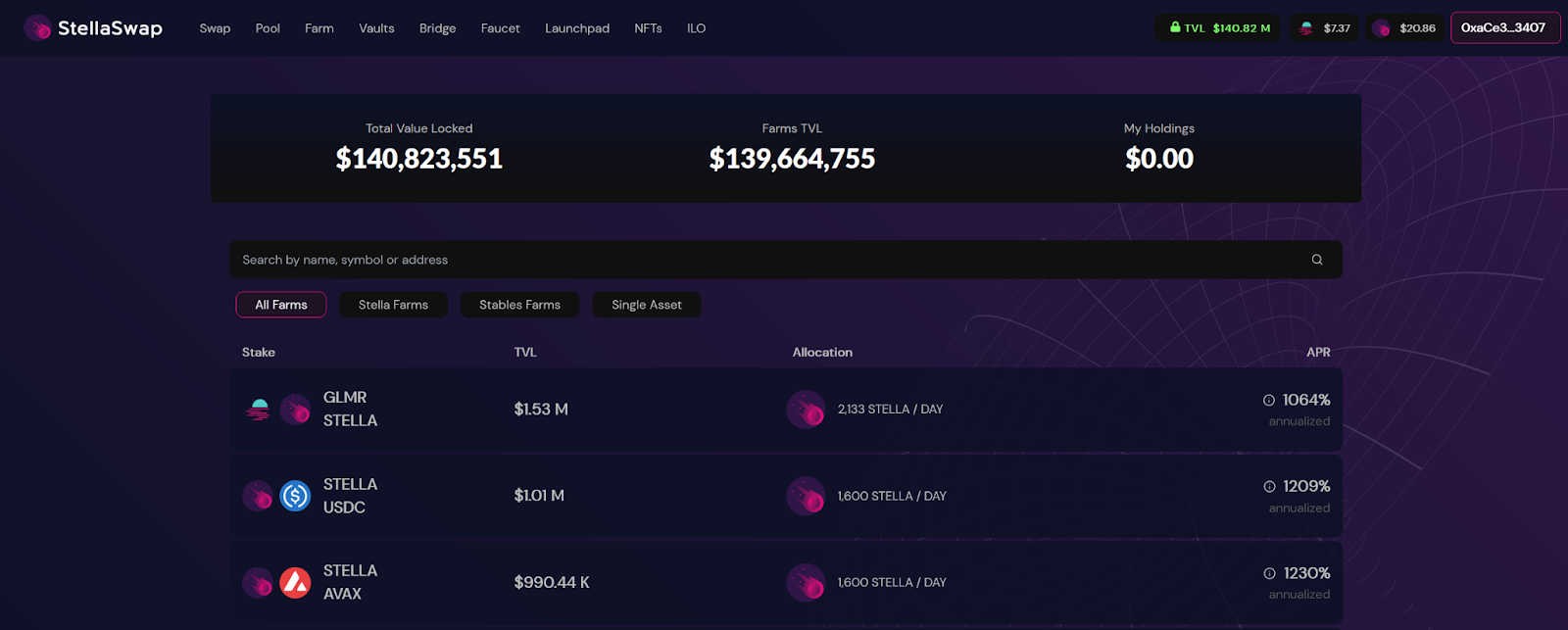The height and width of the screenshot is (630, 1568).
Task: Click reward icon in STELLA AVAX allocation
Action: pyautogui.click(x=806, y=583)
